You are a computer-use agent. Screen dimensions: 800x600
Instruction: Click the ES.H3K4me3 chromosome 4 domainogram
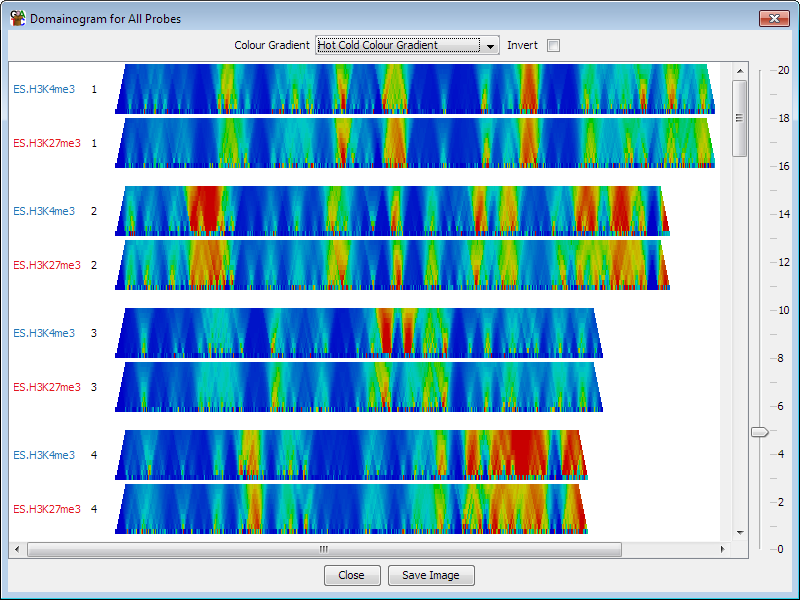click(x=352, y=455)
